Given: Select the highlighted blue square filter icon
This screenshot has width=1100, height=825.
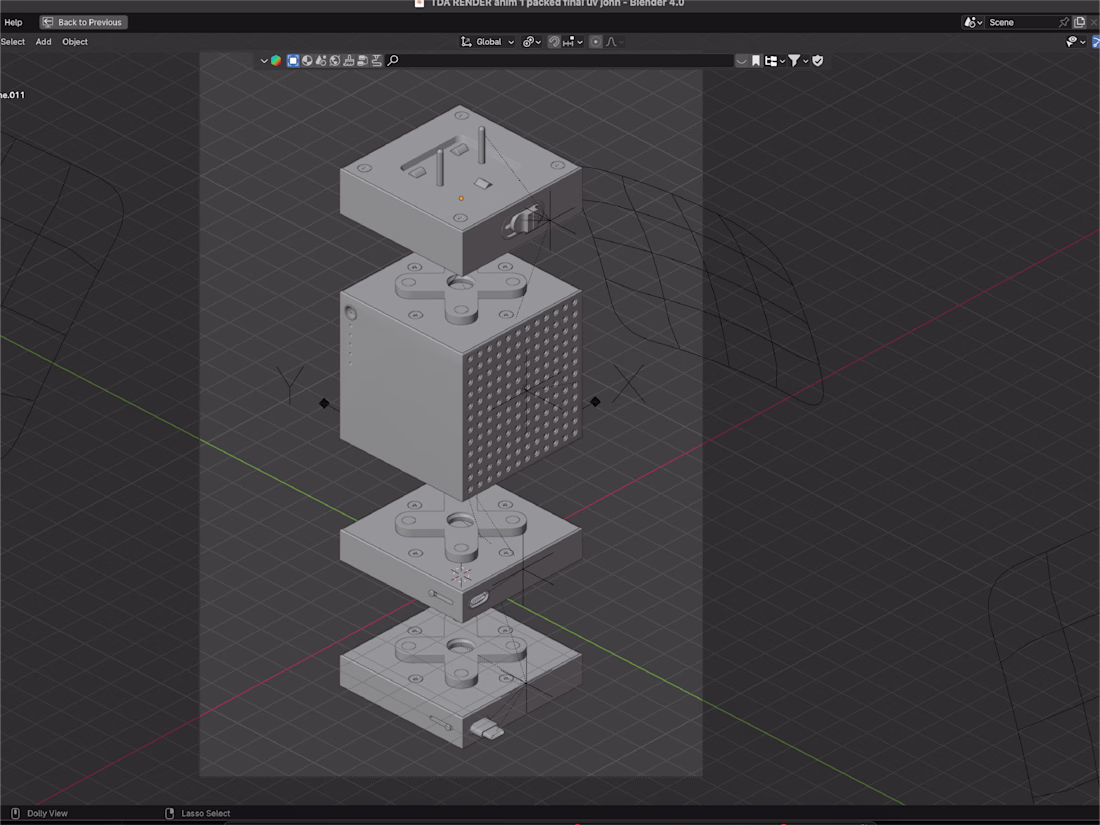Looking at the screenshot, I should click(293, 61).
